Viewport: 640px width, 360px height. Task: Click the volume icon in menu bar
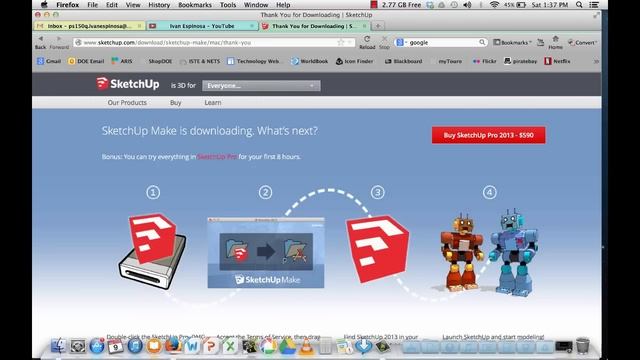[x=468, y=5]
